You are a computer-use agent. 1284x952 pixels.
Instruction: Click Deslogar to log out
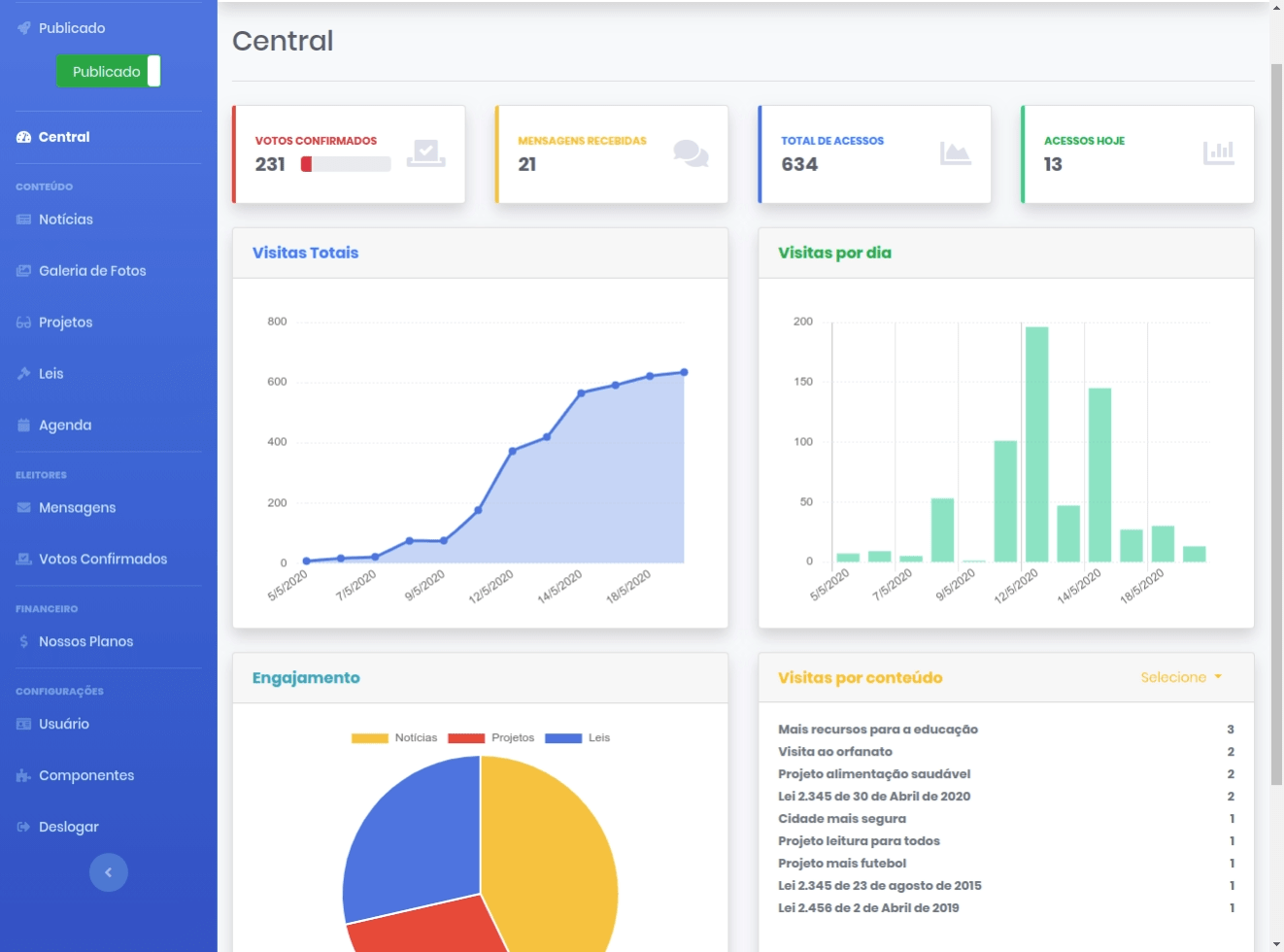[68, 828]
